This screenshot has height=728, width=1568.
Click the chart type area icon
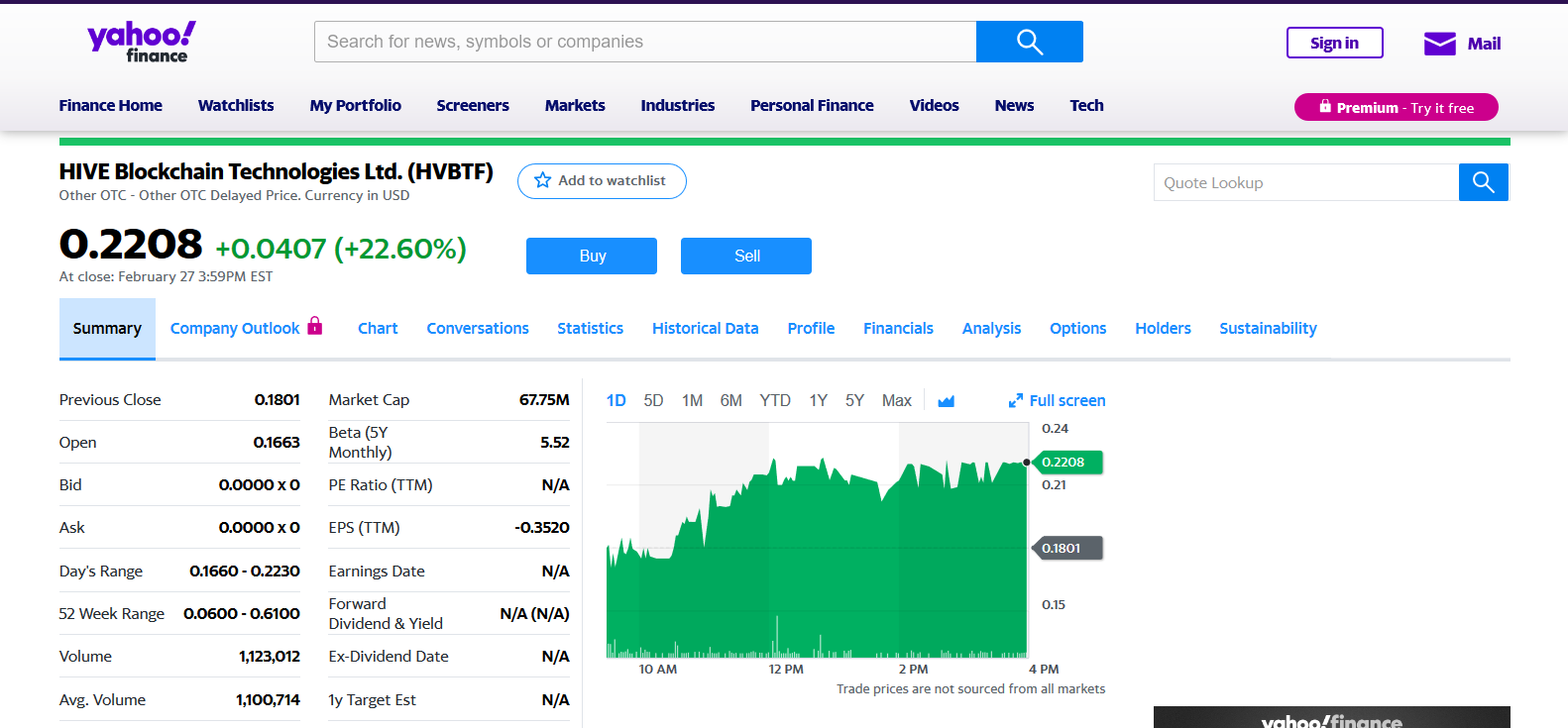point(946,401)
